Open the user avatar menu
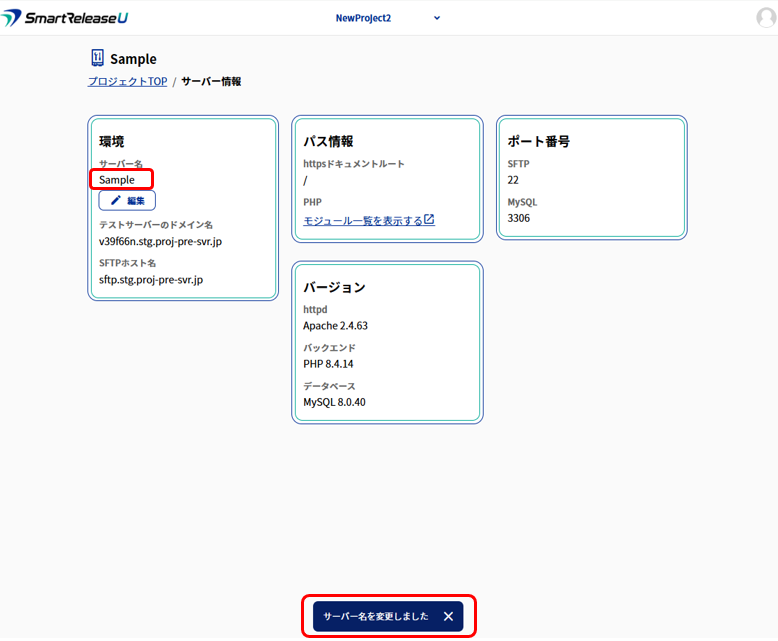The width and height of the screenshot is (778, 641). 766,18
